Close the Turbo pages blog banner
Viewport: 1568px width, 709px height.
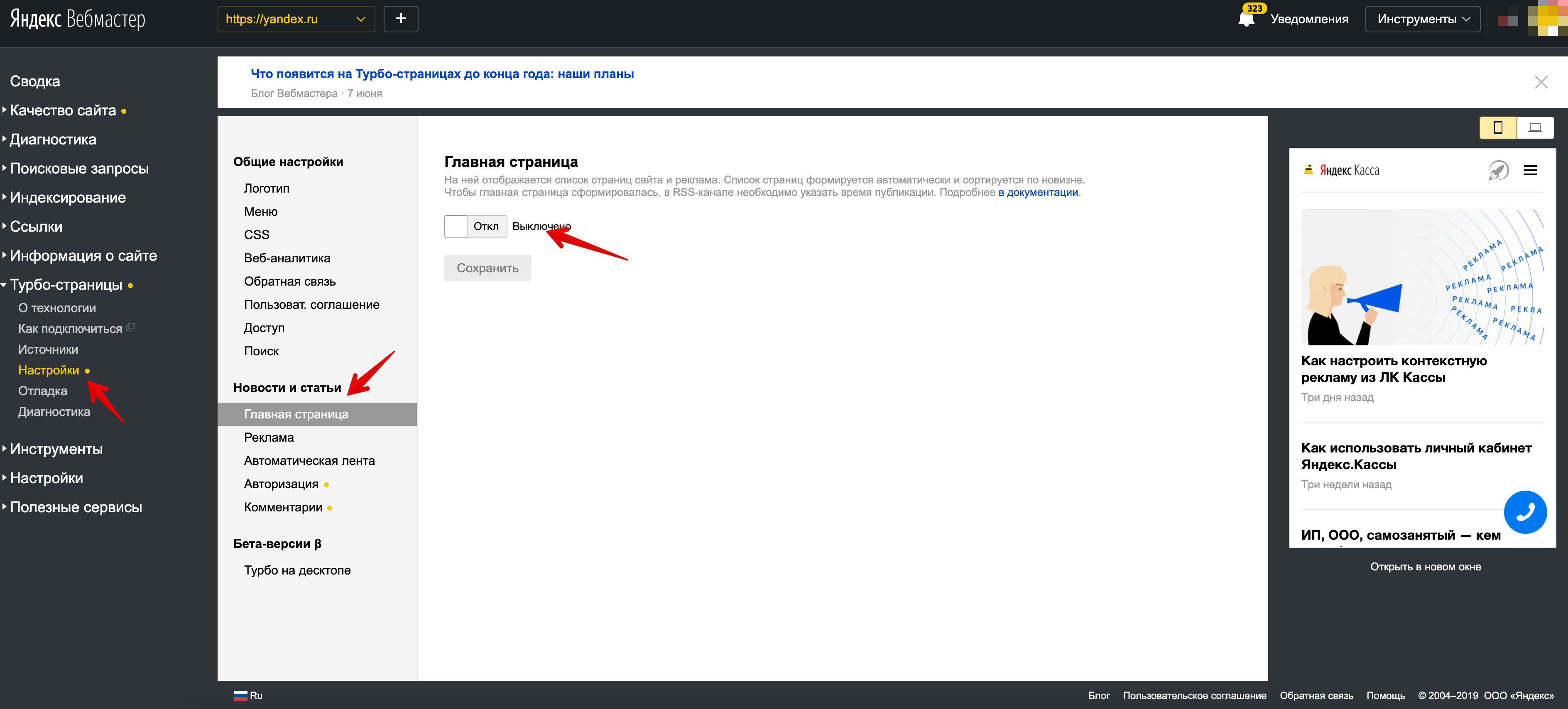pos(1541,82)
